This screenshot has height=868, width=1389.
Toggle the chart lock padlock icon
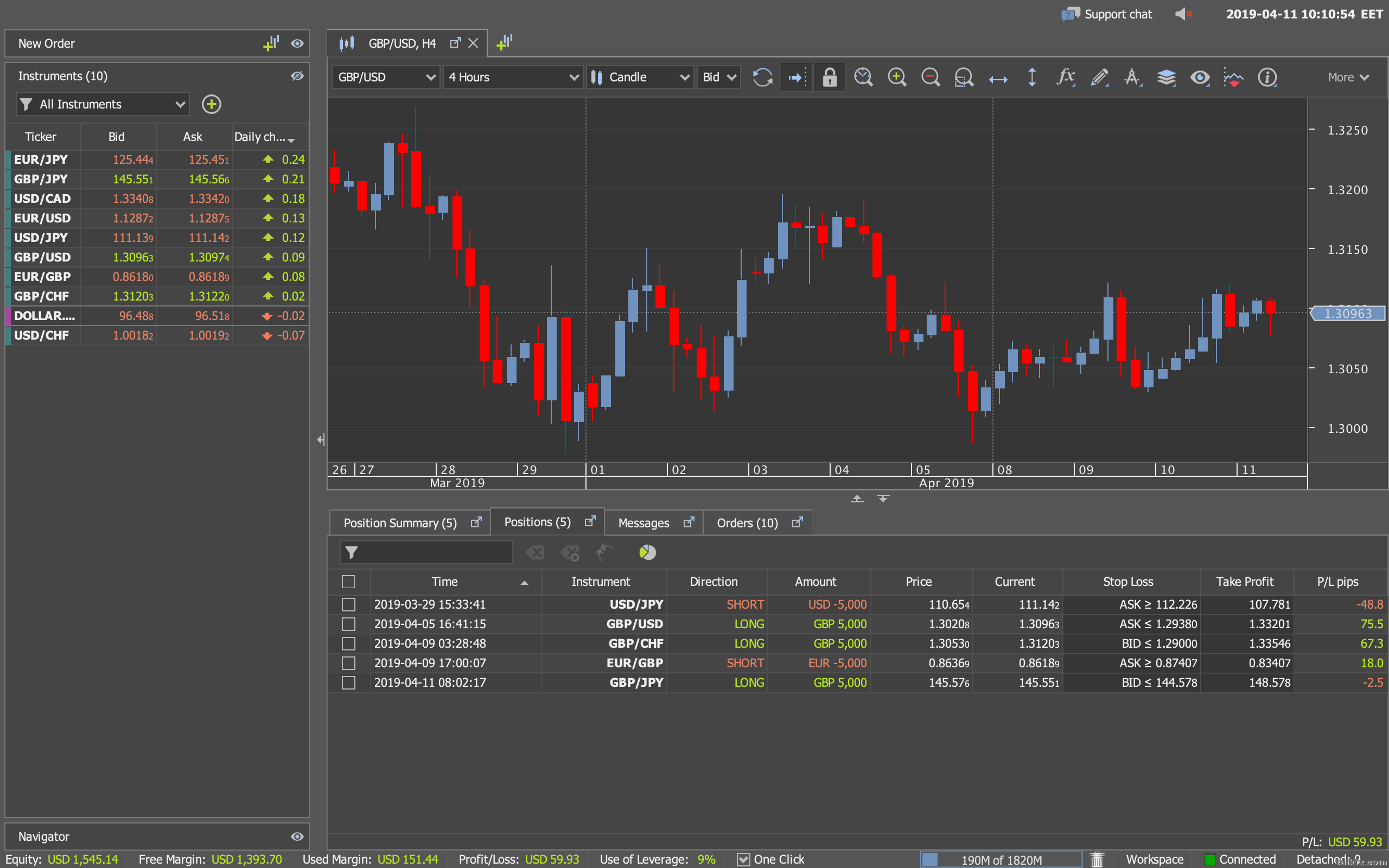click(x=830, y=77)
